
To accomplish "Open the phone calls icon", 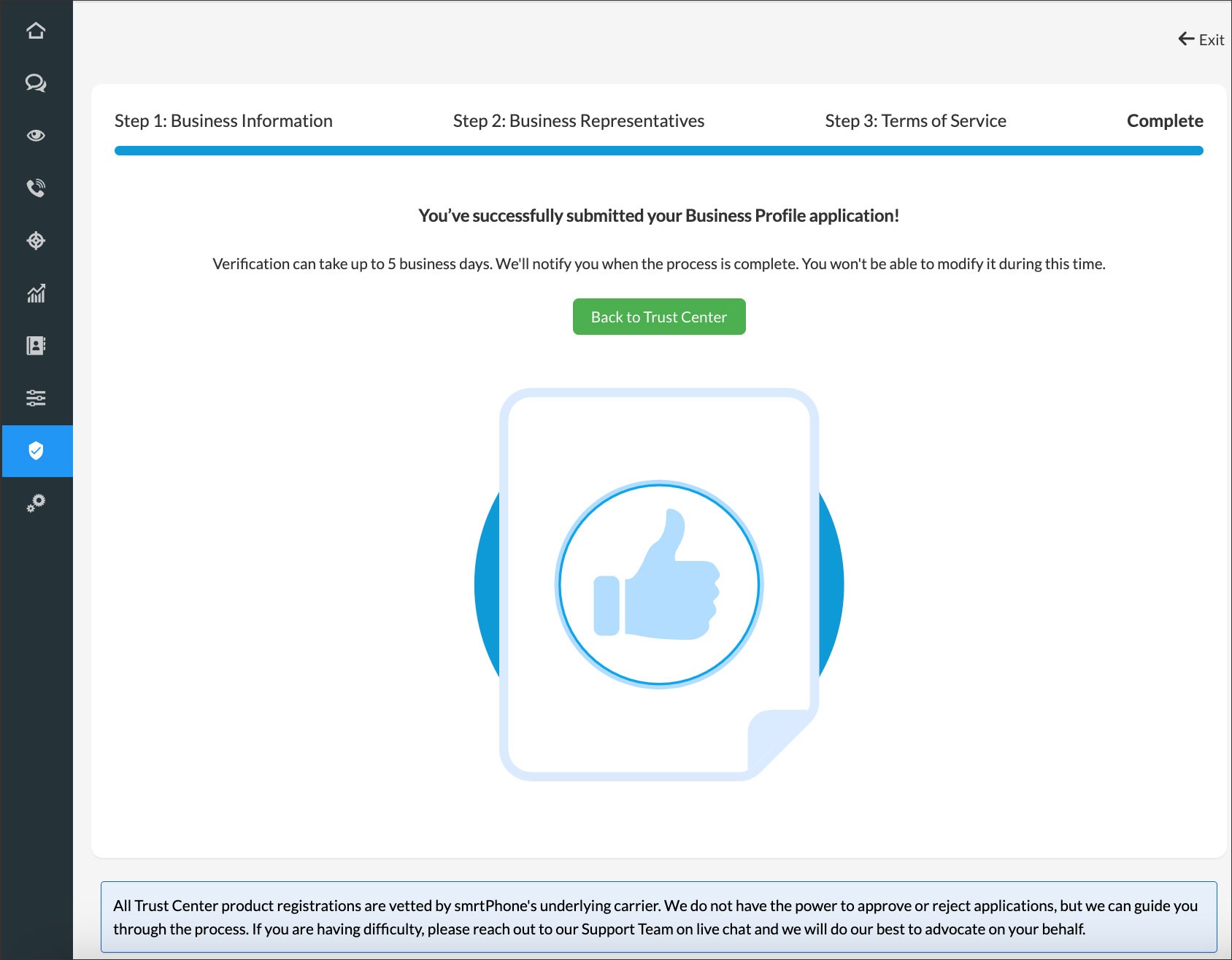I will [x=36, y=188].
